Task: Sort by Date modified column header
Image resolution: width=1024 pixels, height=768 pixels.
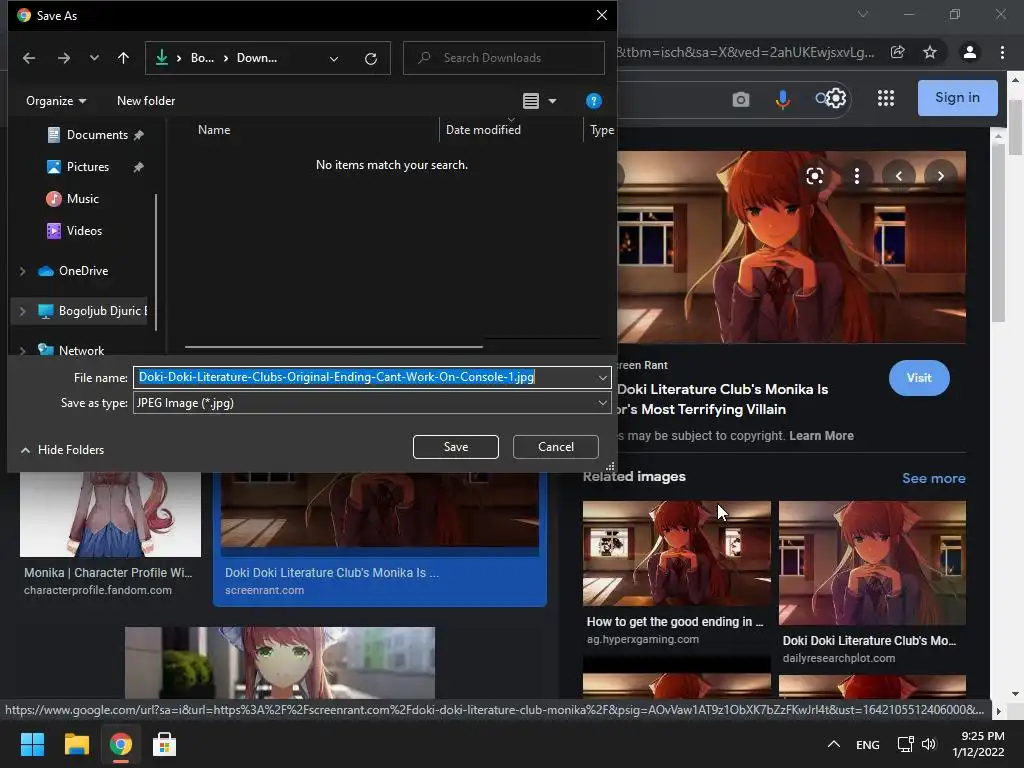Action: pyautogui.click(x=483, y=129)
